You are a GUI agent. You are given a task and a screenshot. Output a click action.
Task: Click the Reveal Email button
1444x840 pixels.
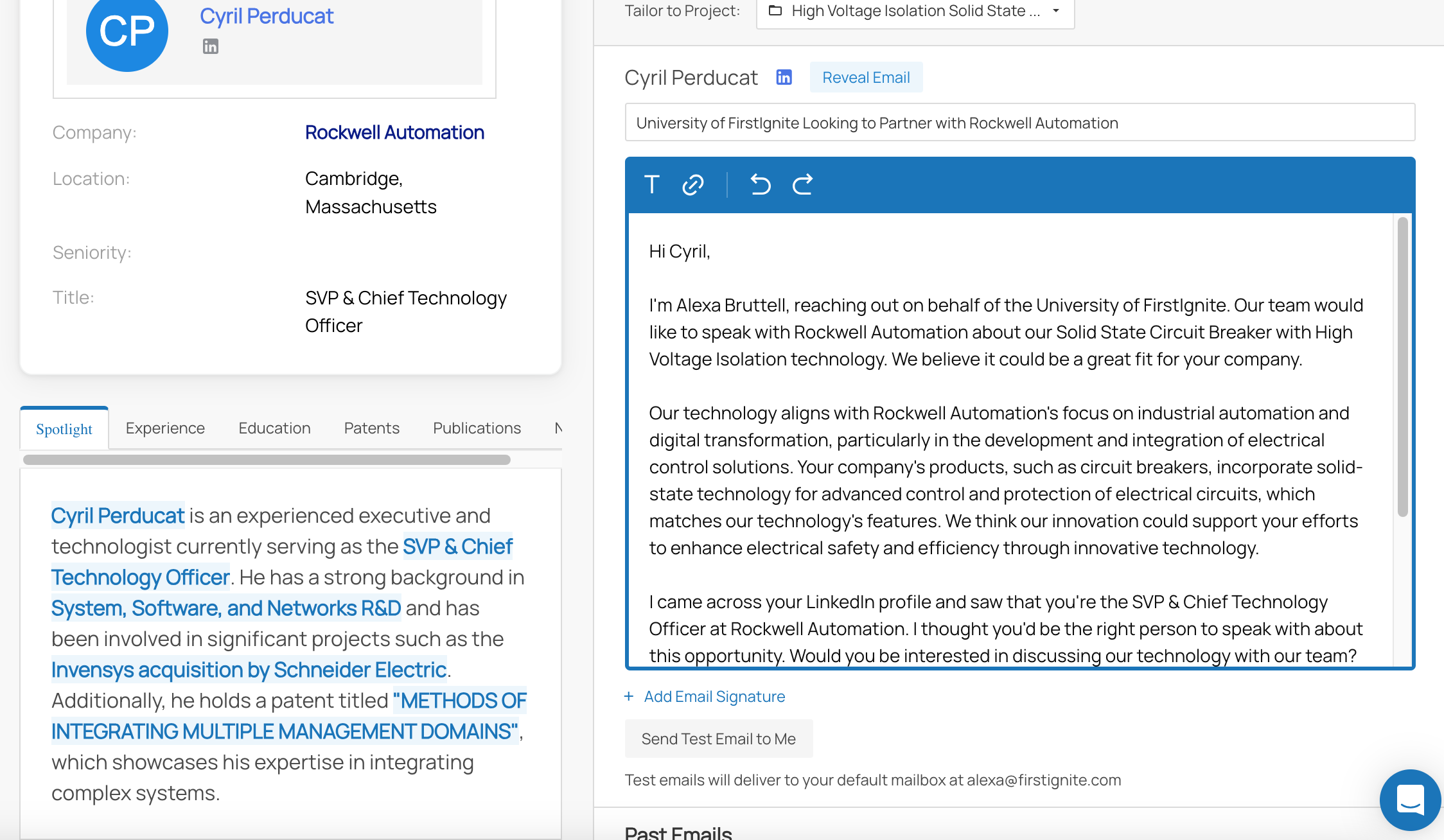[x=866, y=78]
